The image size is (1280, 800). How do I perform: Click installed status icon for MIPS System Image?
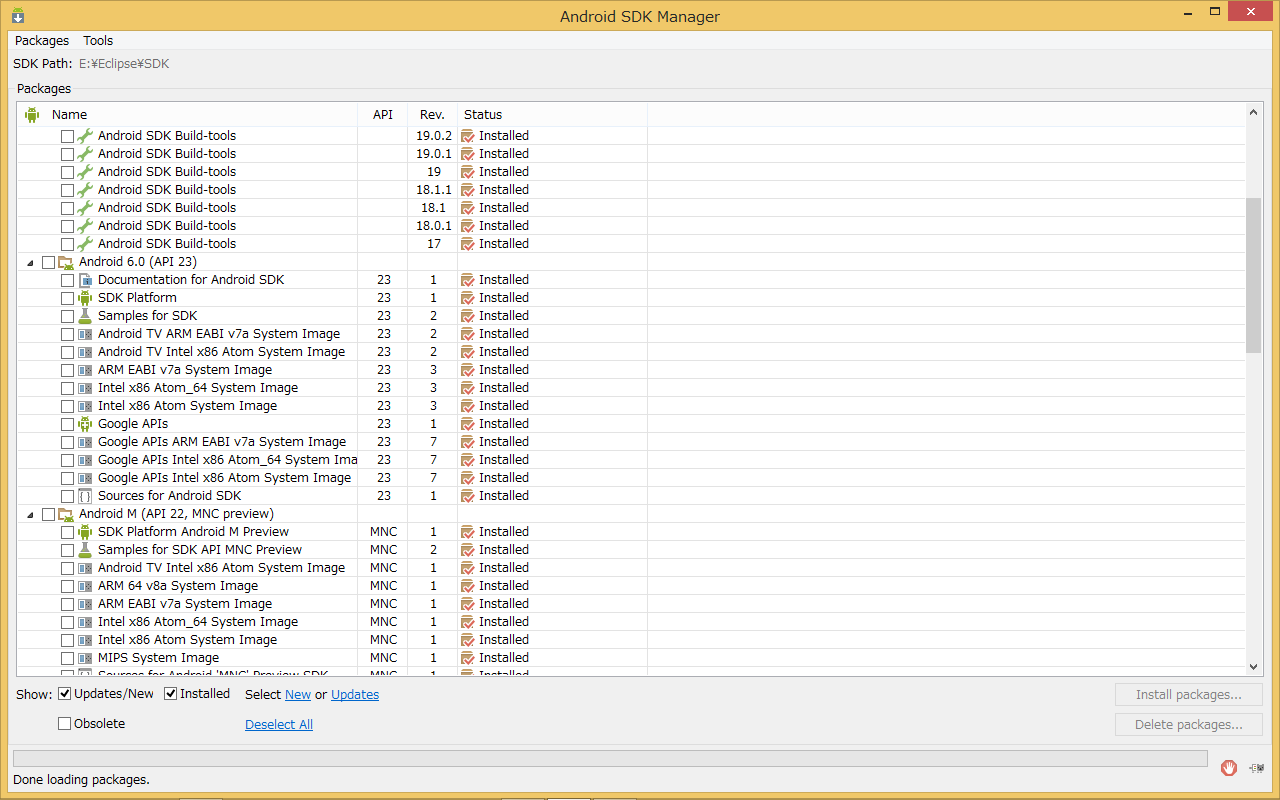click(467, 658)
